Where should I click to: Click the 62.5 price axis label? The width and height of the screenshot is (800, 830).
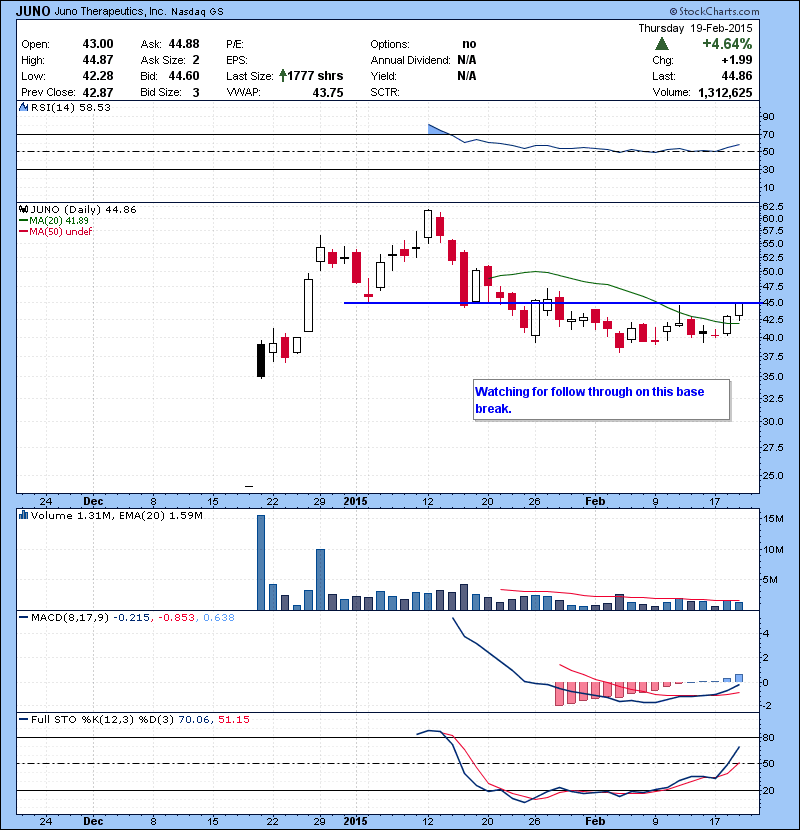tap(772, 206)
